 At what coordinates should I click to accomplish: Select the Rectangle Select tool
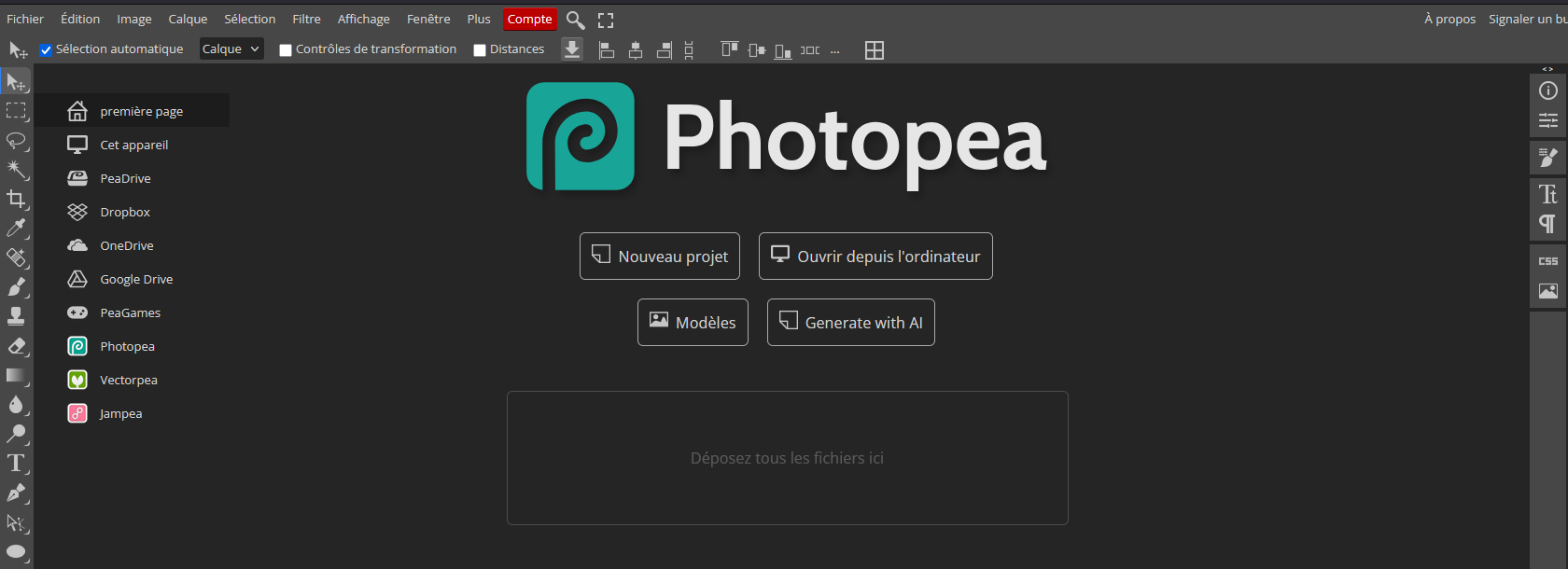(16, 111)
